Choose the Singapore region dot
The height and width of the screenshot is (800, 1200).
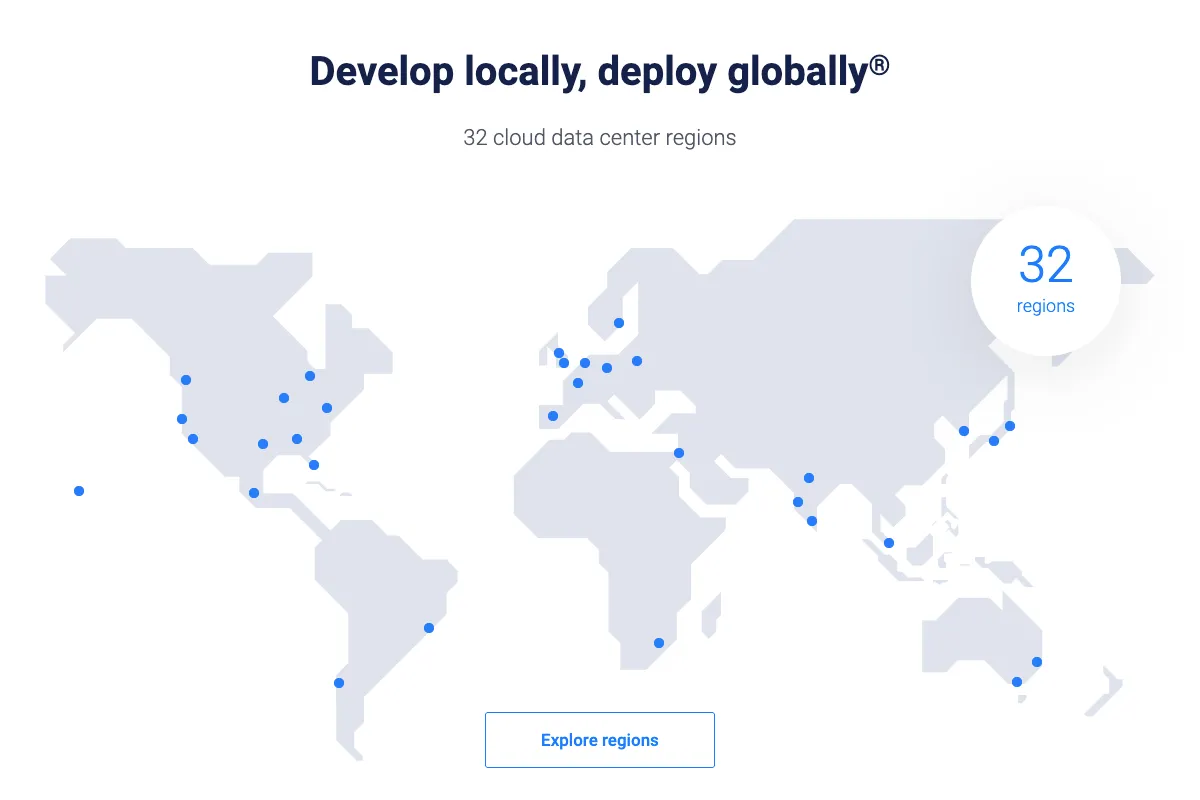pos(888,543)
